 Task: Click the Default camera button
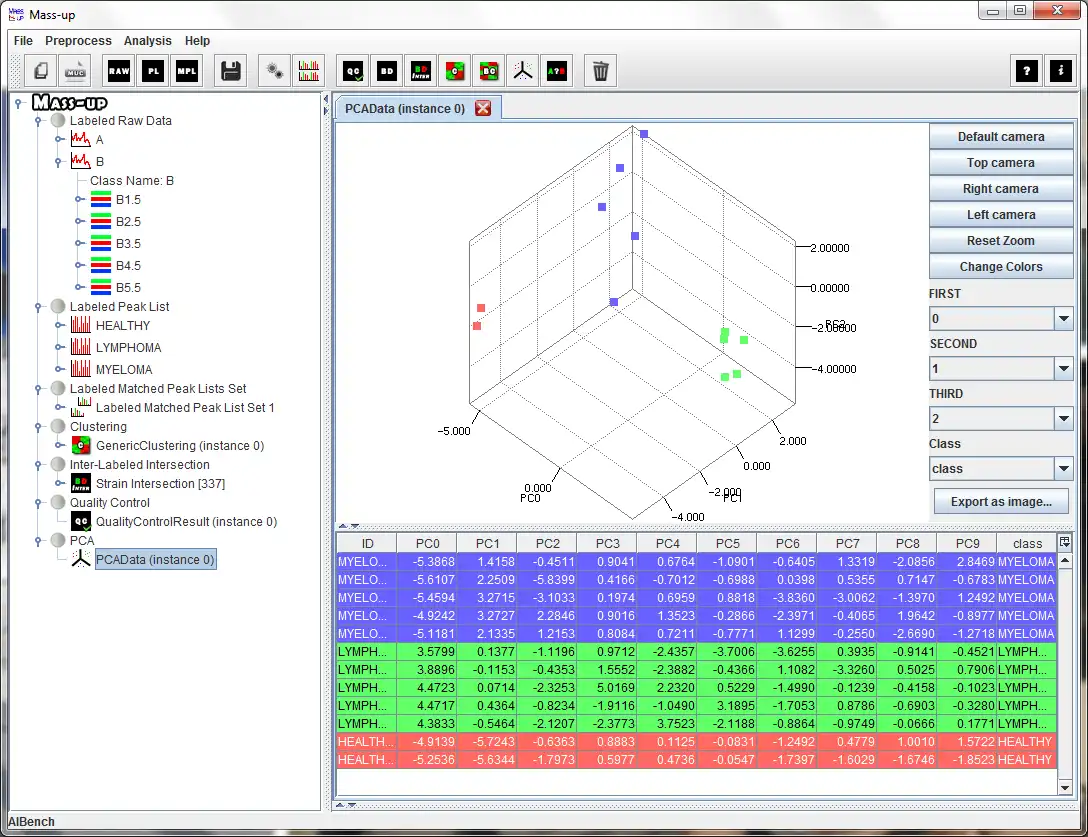point(1001,137)
